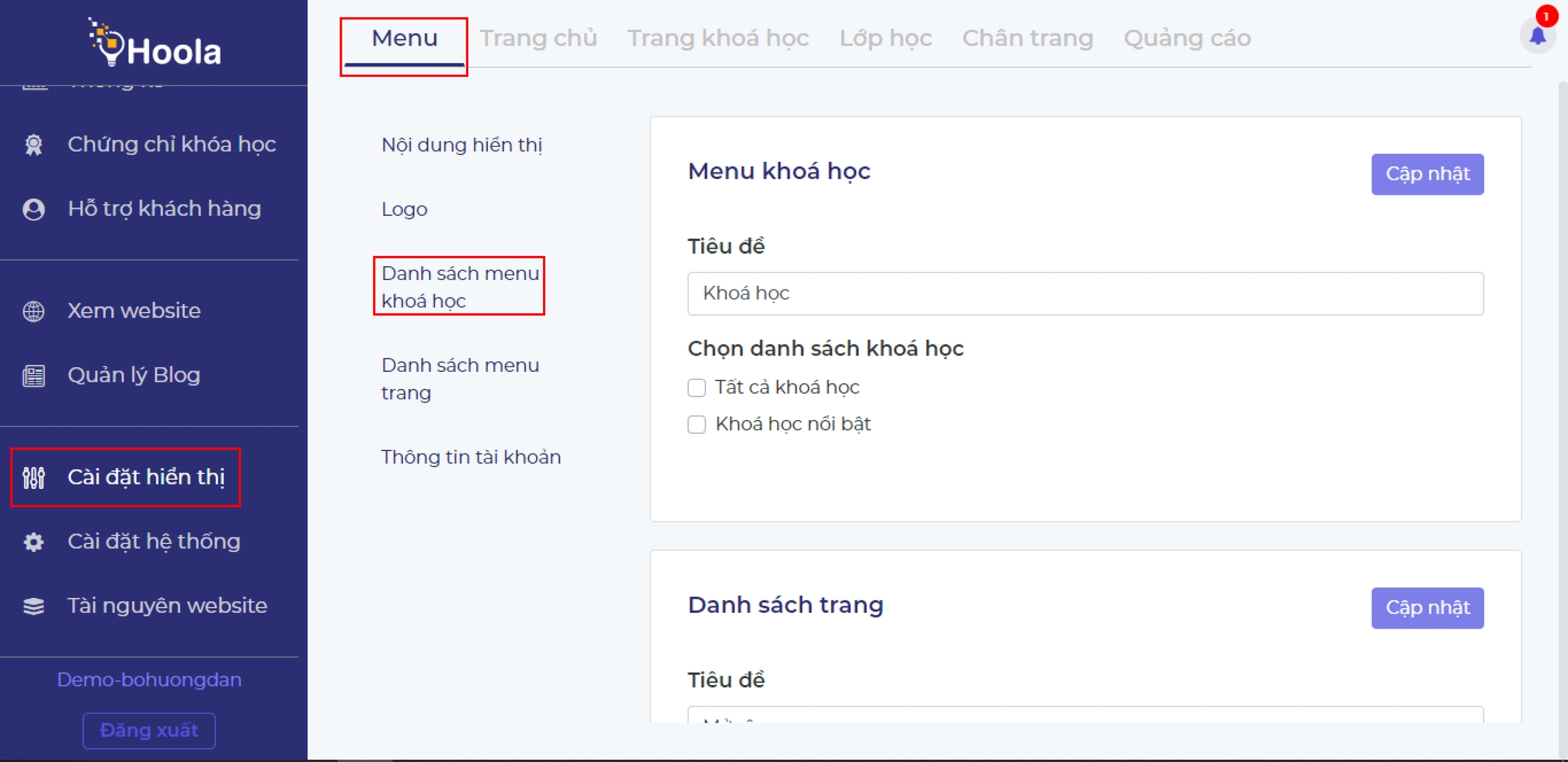The width and height of the screenshot is (1568, 762).
Task: Click Hỗ trợ khách hàng person icon
Action: point(33,209)
